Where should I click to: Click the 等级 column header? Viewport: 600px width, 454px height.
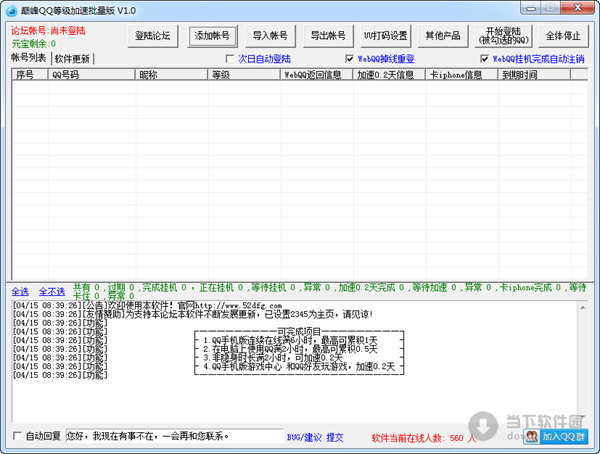[x=244, y=75]
